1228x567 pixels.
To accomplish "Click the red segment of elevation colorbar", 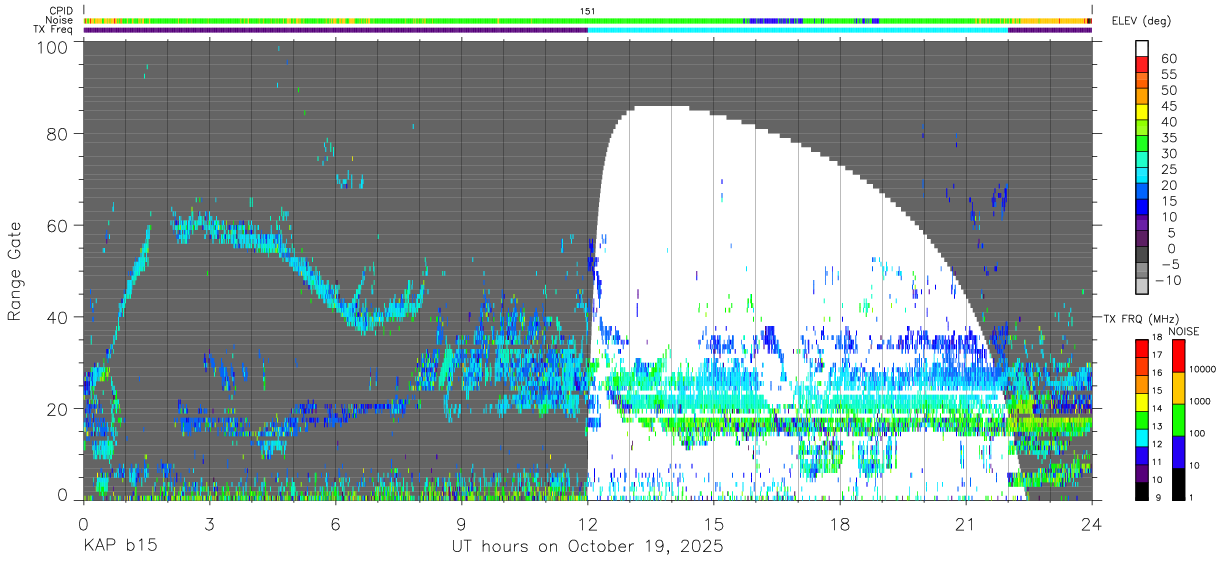I will coord(1142,63).
